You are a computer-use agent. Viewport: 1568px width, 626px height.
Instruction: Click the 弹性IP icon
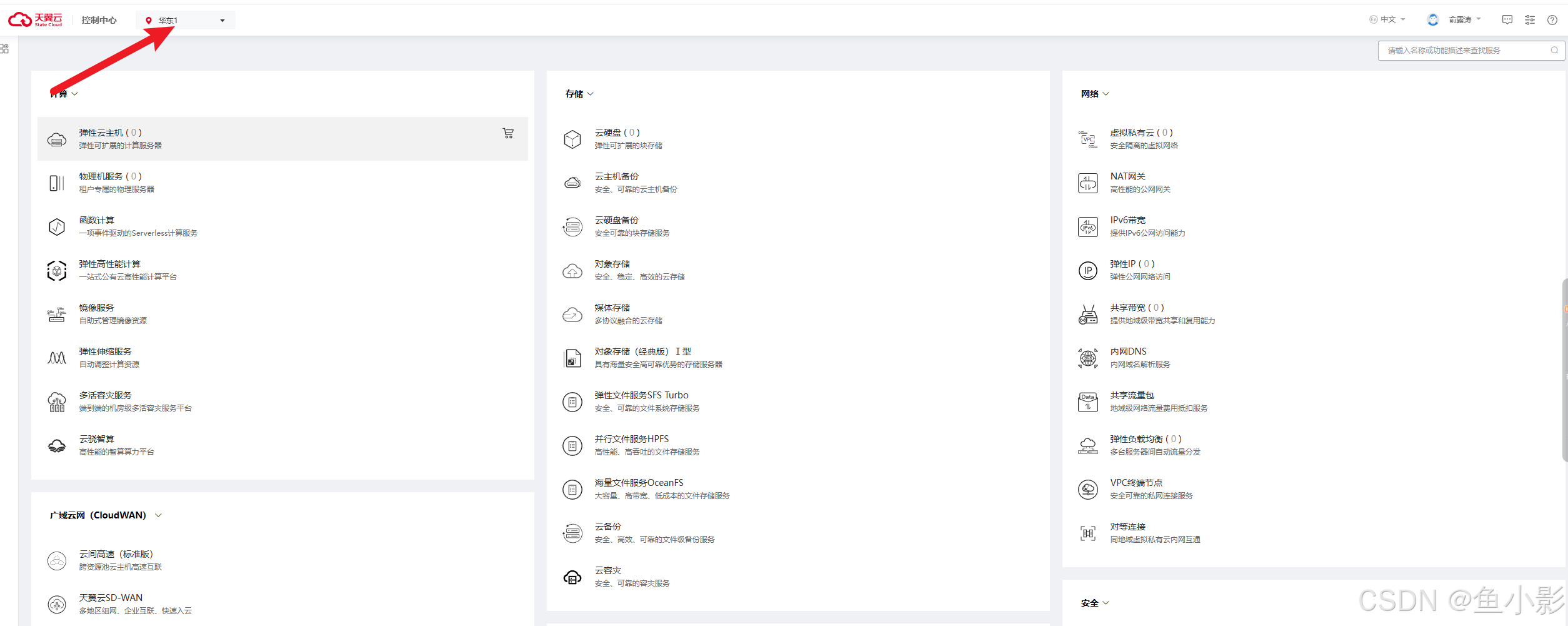pyautogui.click(x=1088, y=270)
